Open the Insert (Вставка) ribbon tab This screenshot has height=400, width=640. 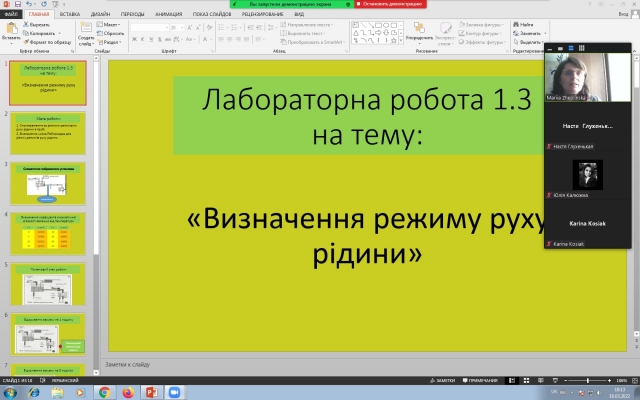coord(70,15)
